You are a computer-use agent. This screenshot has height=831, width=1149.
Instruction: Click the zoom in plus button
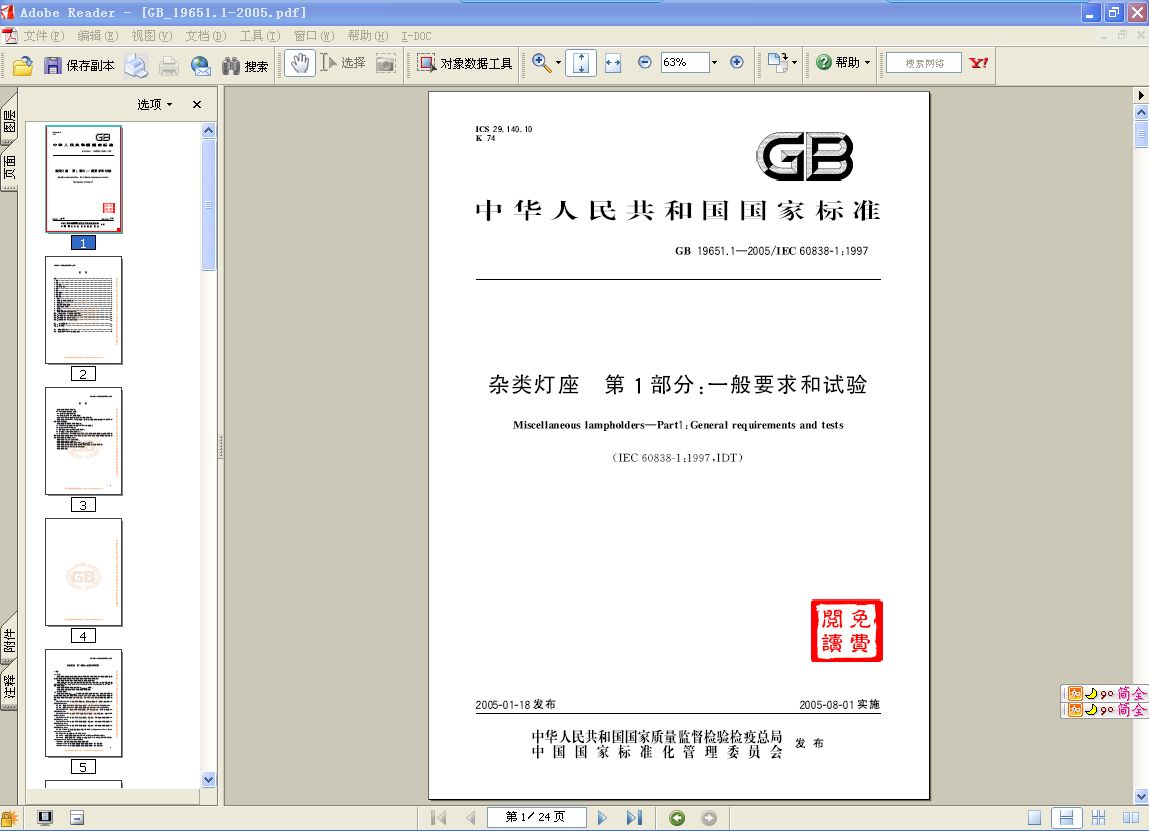[737, 62]
